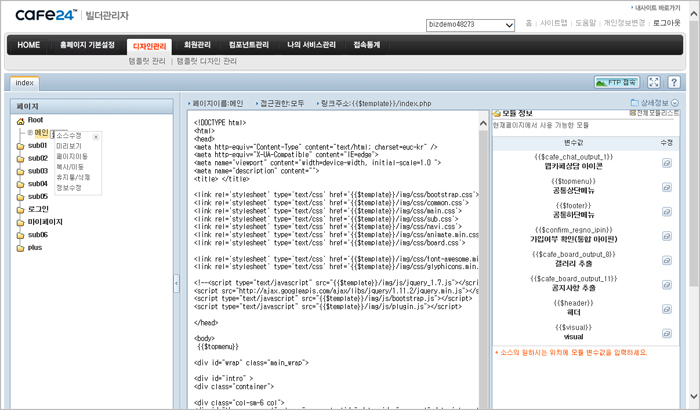Open the 컴포넌트관리 menu

tap(249, 45)
